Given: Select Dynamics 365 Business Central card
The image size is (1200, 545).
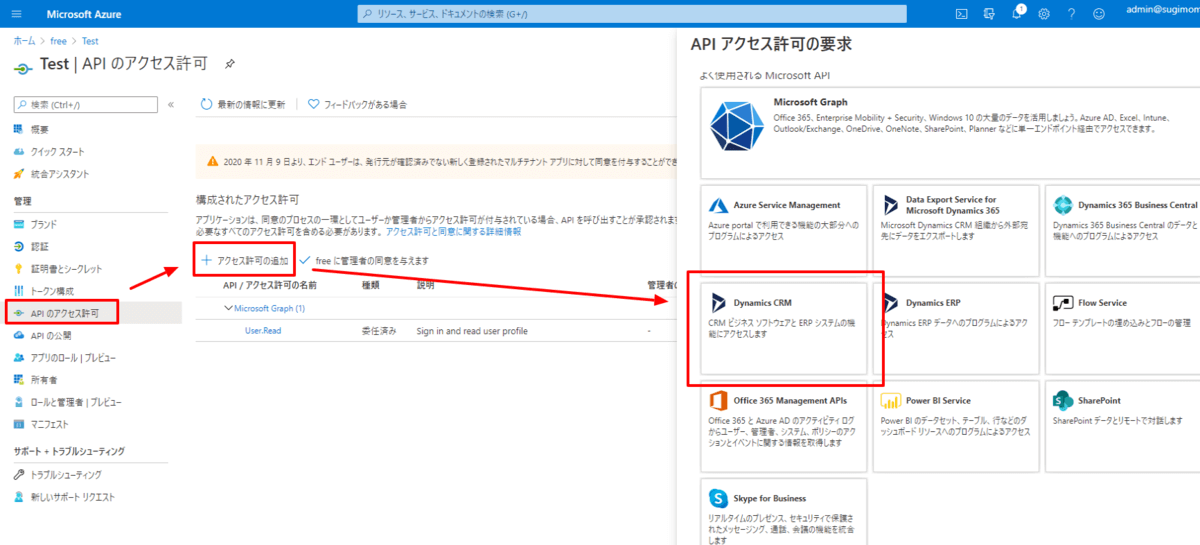Looking at the screenshot, I should (x=1123, y=230).
